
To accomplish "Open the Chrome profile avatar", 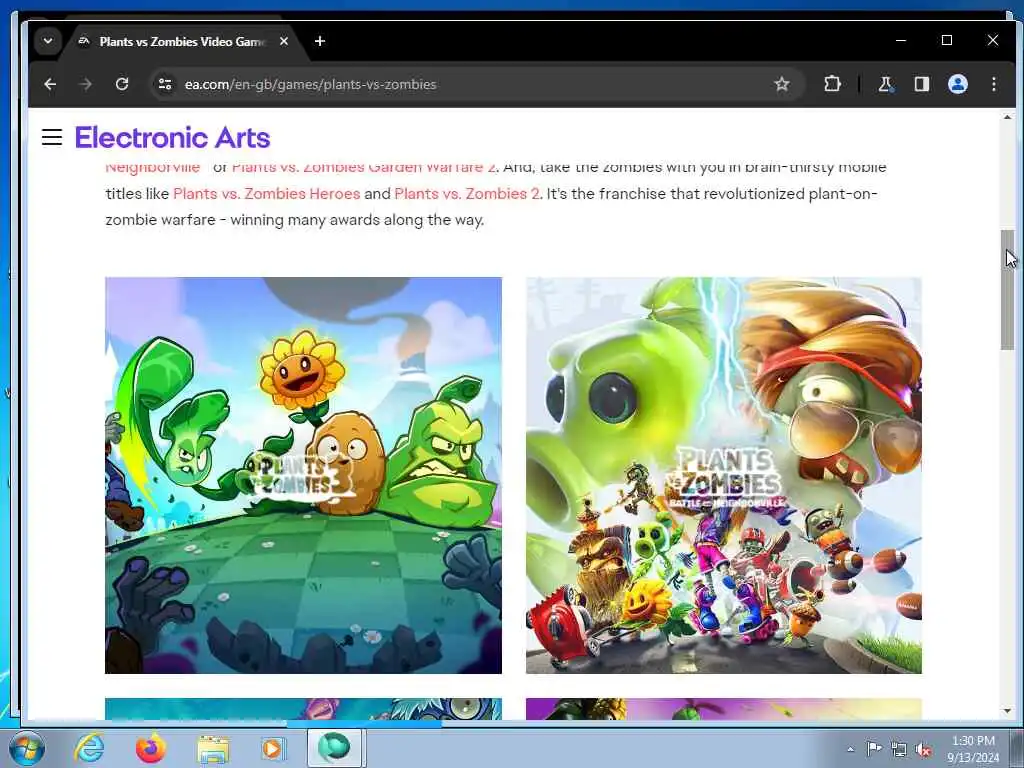I will pos(957,84).
